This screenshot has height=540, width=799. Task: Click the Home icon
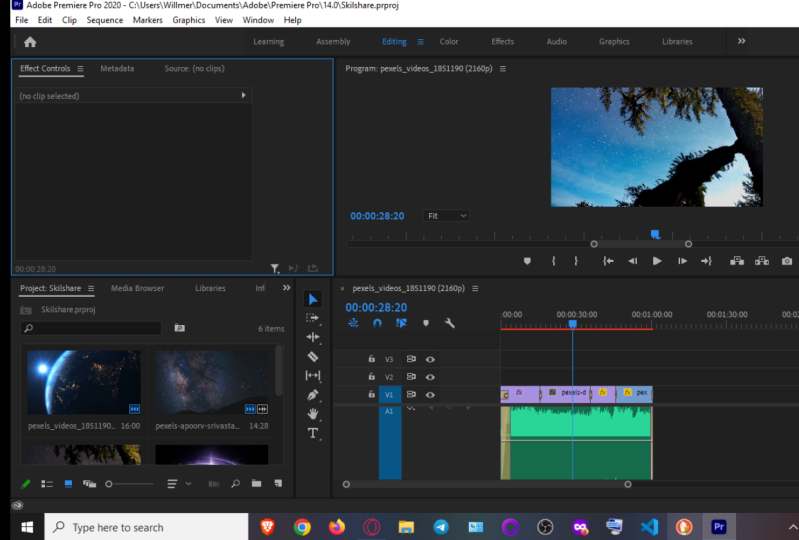[30, 42]
